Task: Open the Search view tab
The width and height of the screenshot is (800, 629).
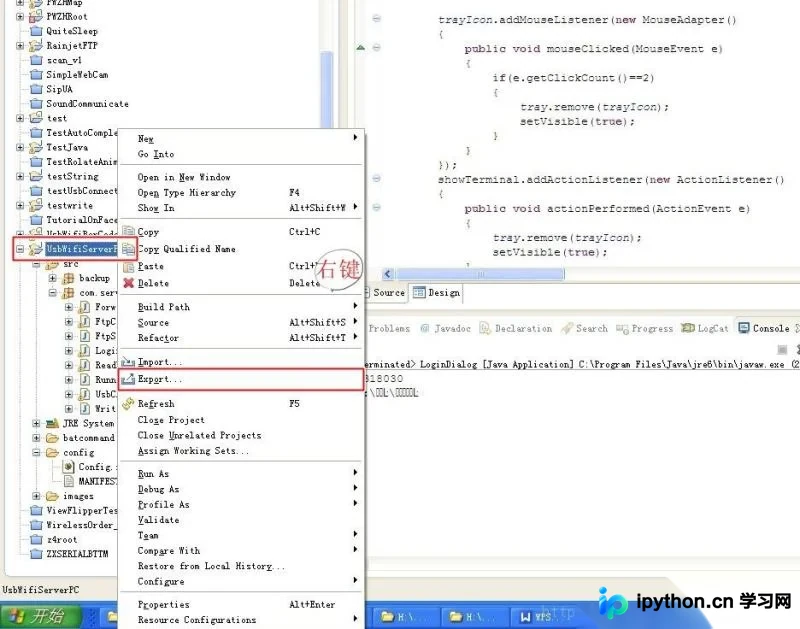Action: point(585,329)
